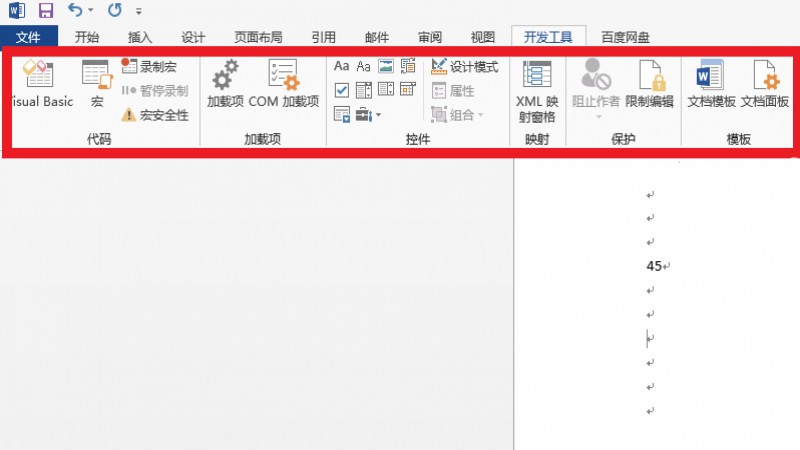Viewport: 800px width, 450px height.
Task: Open the 加载项 add-ins button
Action: tap(225, 84)
